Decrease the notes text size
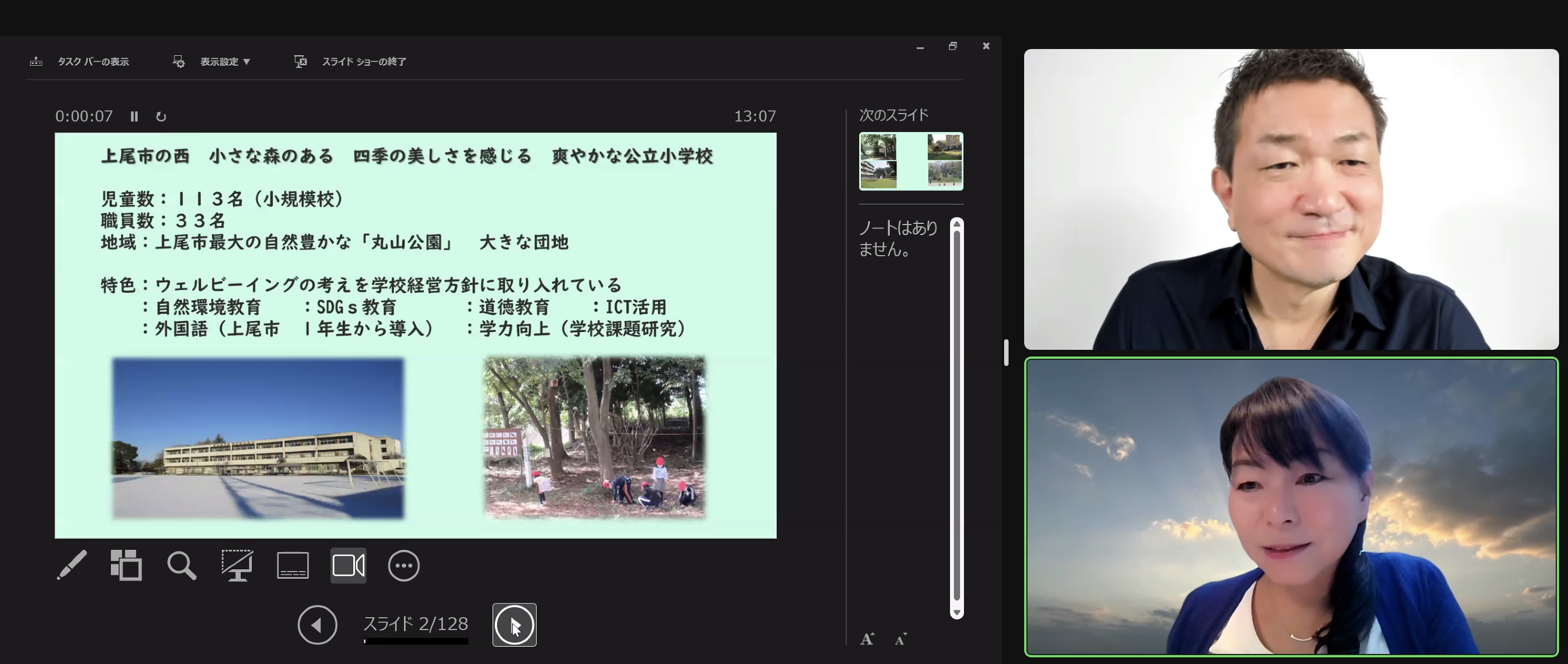The height and width of the screenshot is (664, 1568). [900, 639]
